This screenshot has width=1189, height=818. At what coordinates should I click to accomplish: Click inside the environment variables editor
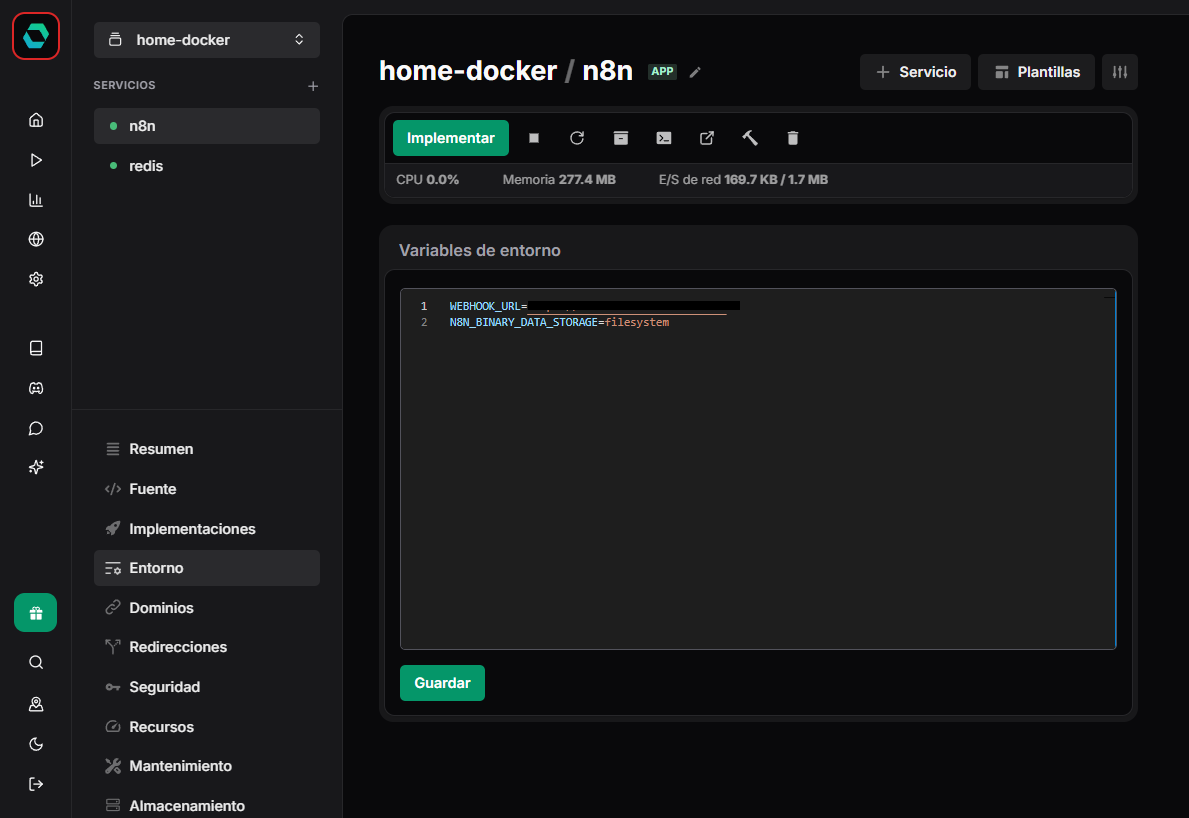point(758,469)
